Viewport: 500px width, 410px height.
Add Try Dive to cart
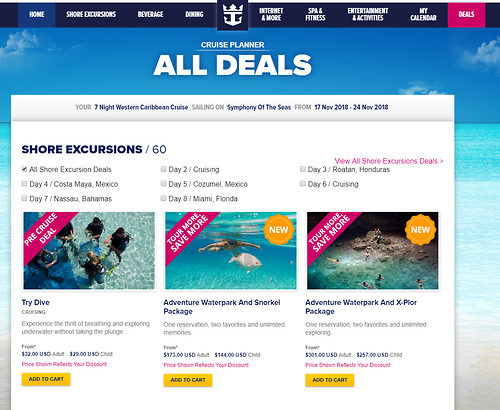[46, 379]
